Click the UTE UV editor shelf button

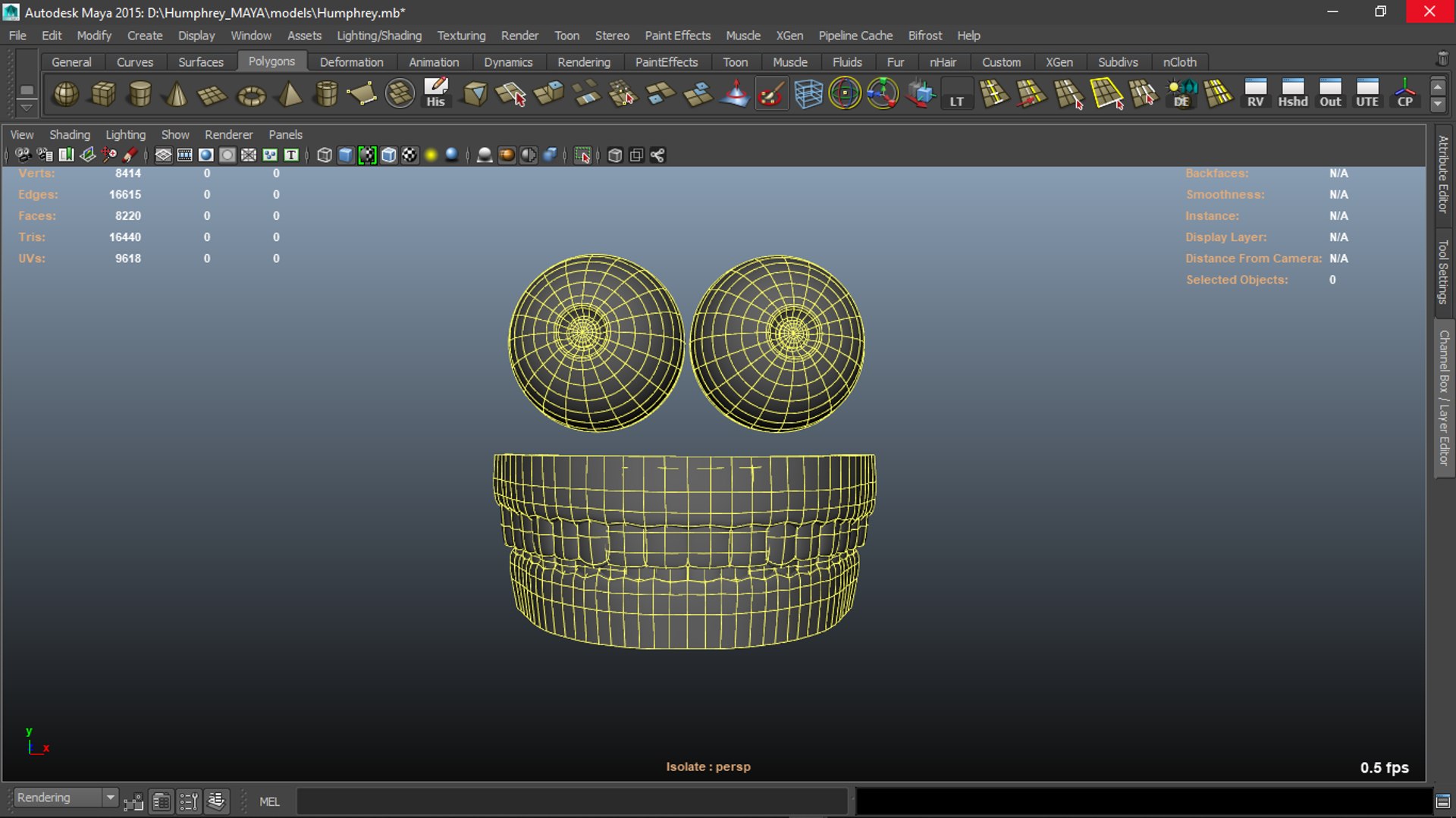(x=1367, y=93)
